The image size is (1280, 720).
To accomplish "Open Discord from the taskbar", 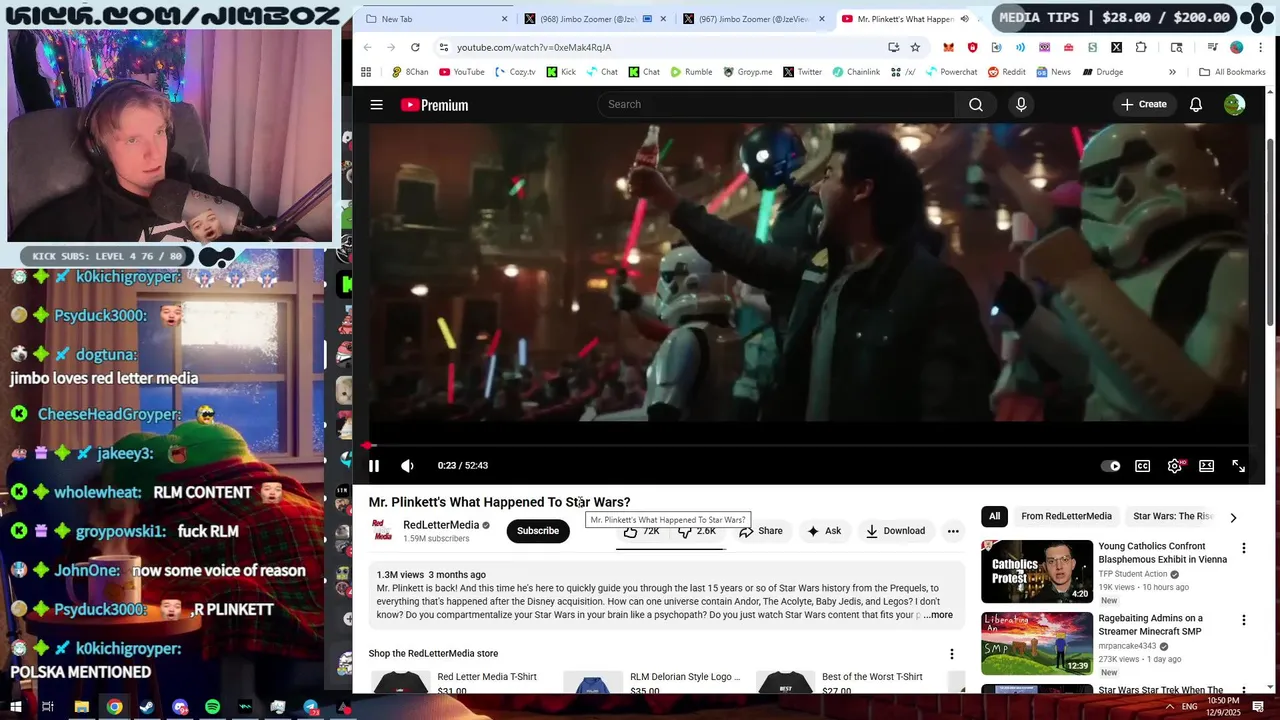I will click(180, 707).
